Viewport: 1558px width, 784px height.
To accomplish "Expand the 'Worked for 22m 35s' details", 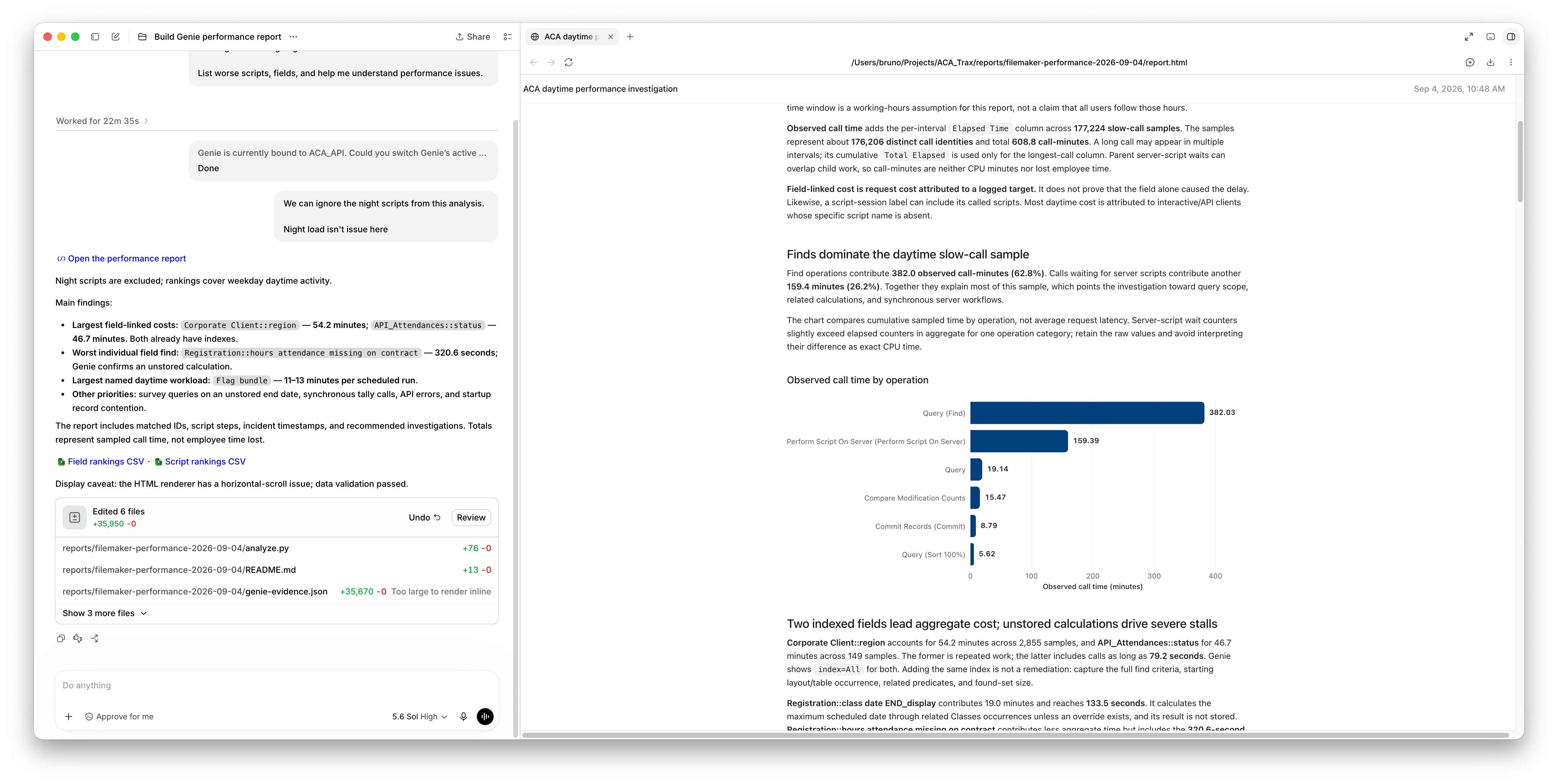I will pyautogui.click(x=102, y=121).
